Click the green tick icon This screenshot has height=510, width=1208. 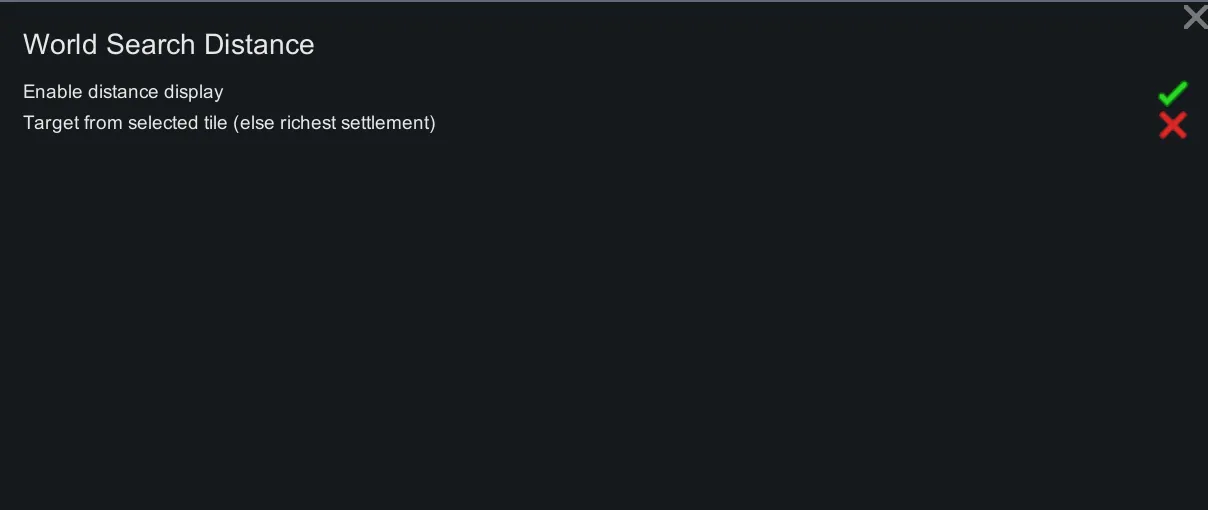1172,93
